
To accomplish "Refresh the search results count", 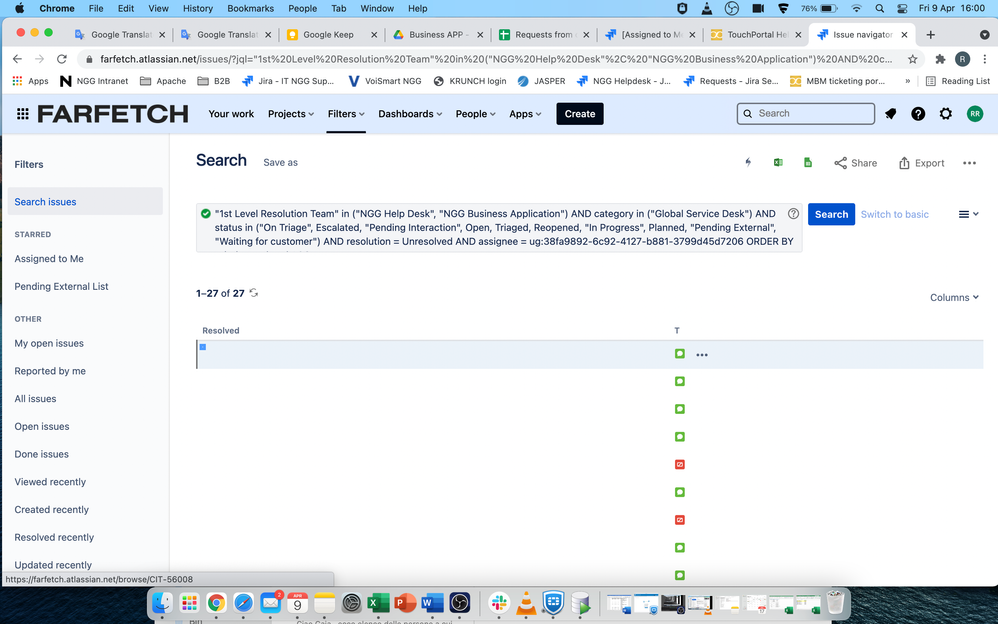I will coord(254,293).
